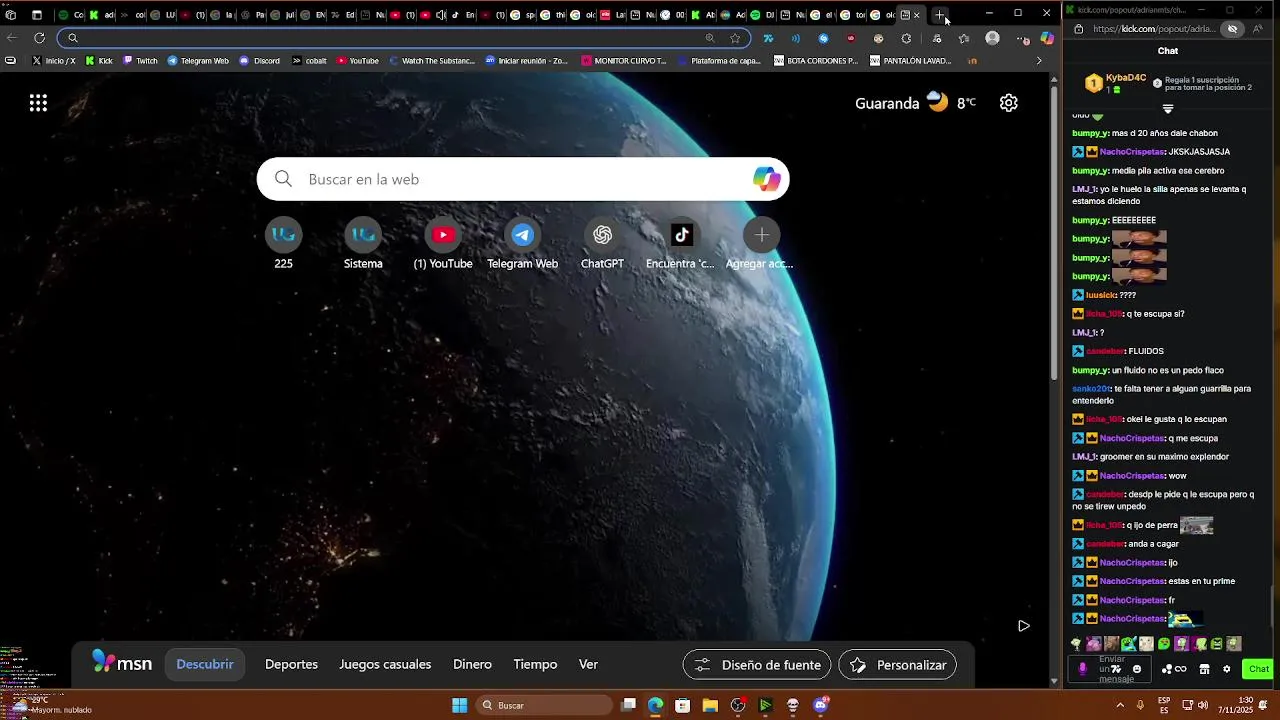Open the Twitch bookmark

pos(140,60)
